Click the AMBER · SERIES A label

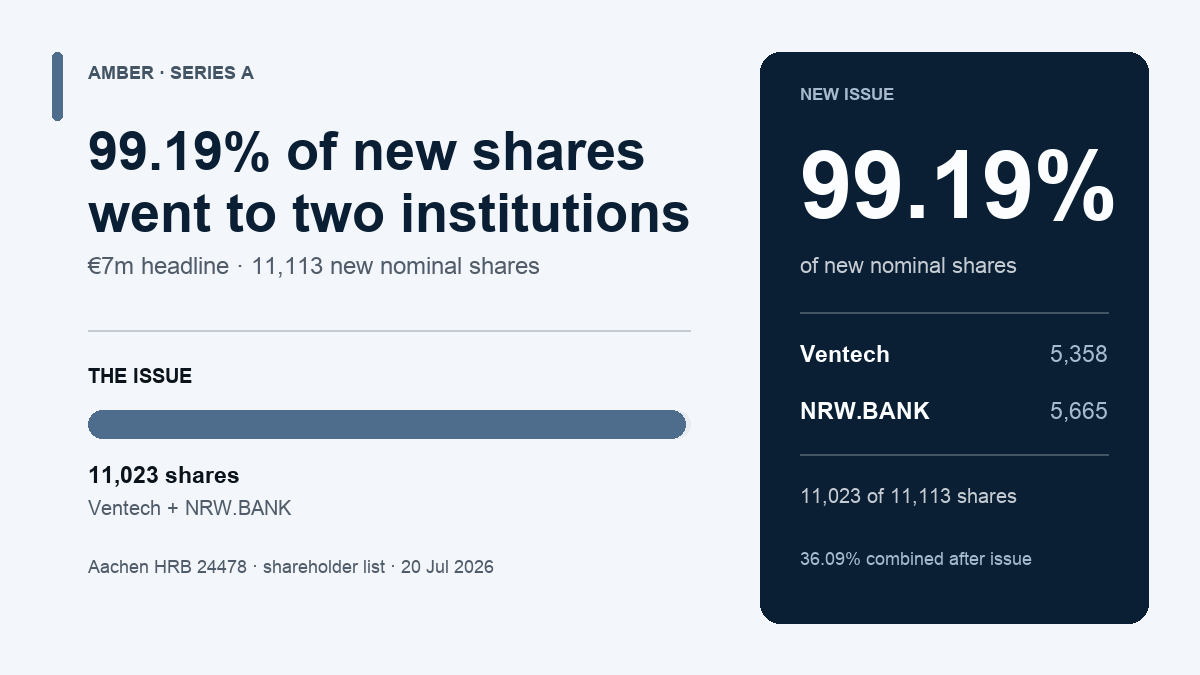(x=171, y=73)
